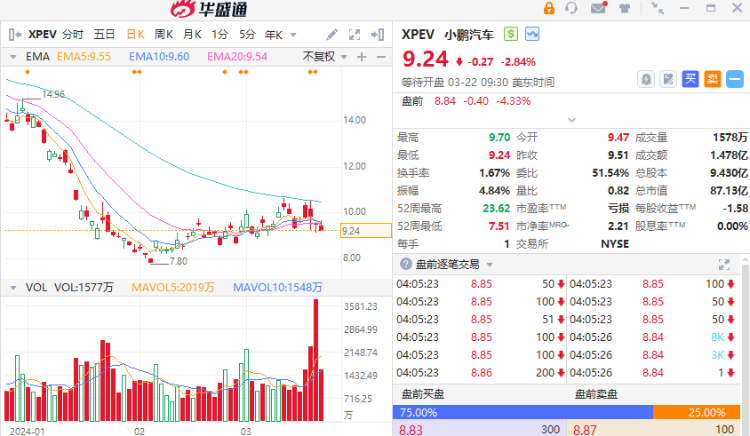The width and height of the screenshot is (750, 436).
Task: Click the first orange event marker above the chart
Action: [28, 72]
